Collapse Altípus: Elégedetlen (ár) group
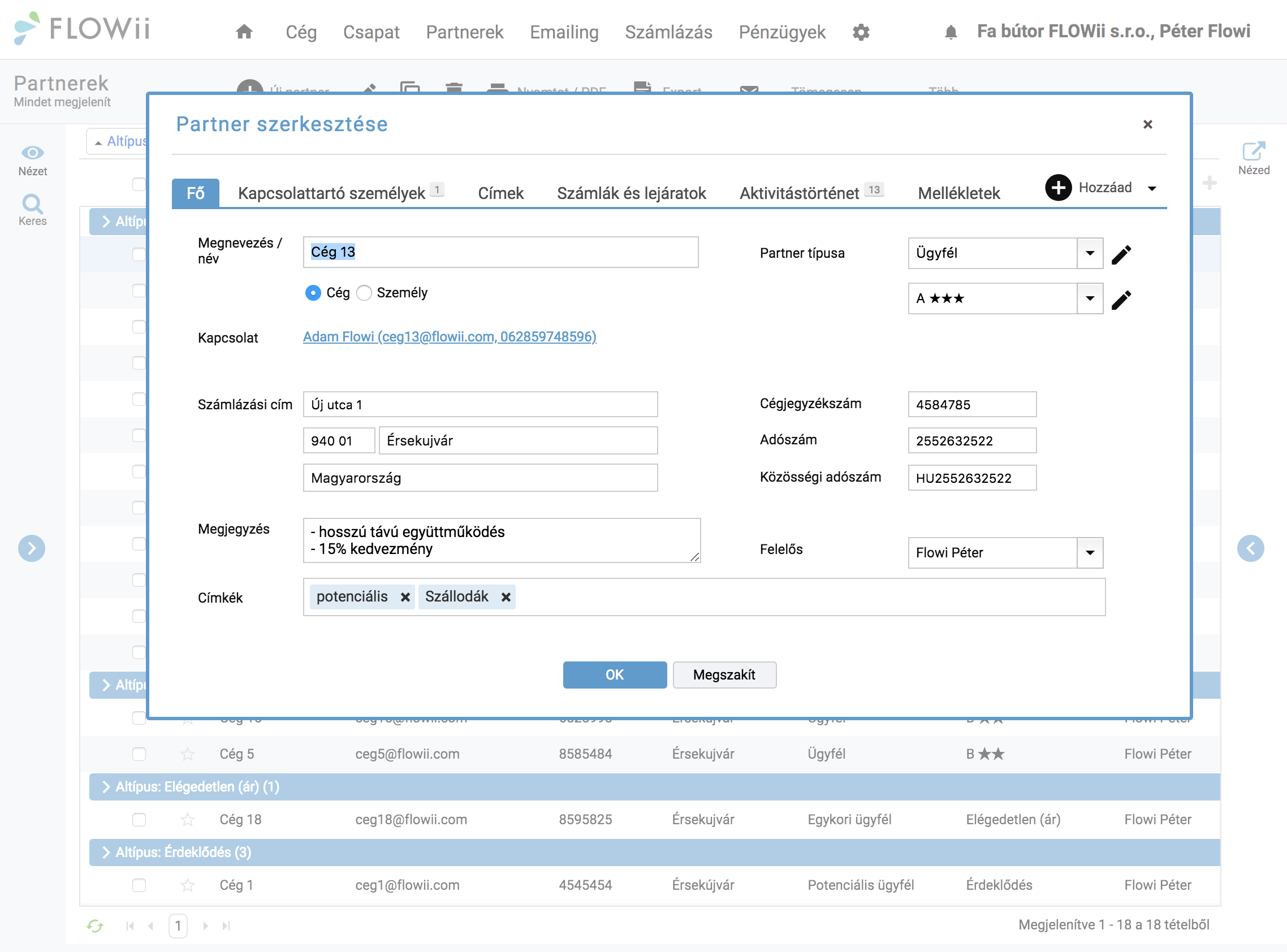 coord(106,786)
